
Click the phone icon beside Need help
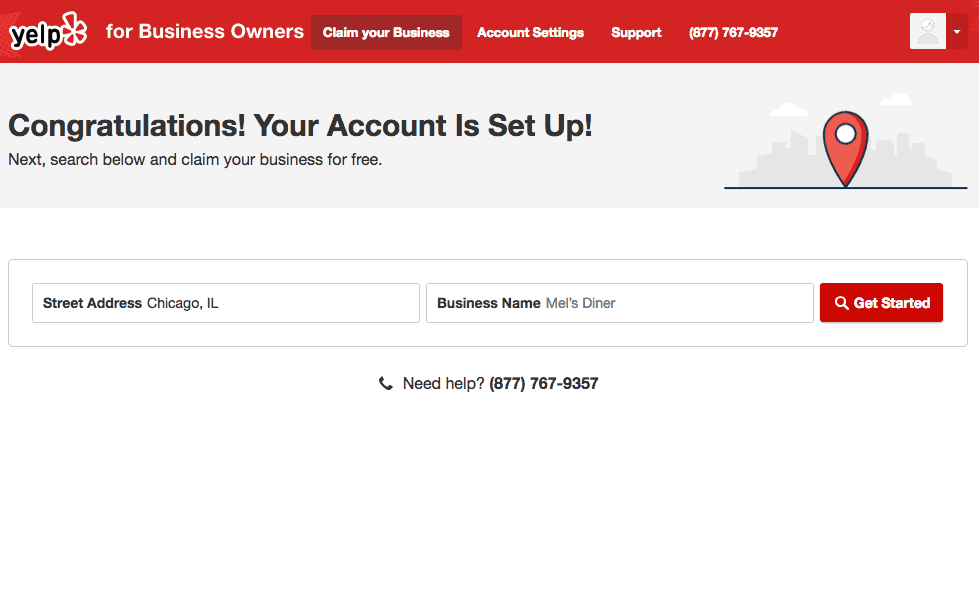pyautogui.click(x=386, y=383)
